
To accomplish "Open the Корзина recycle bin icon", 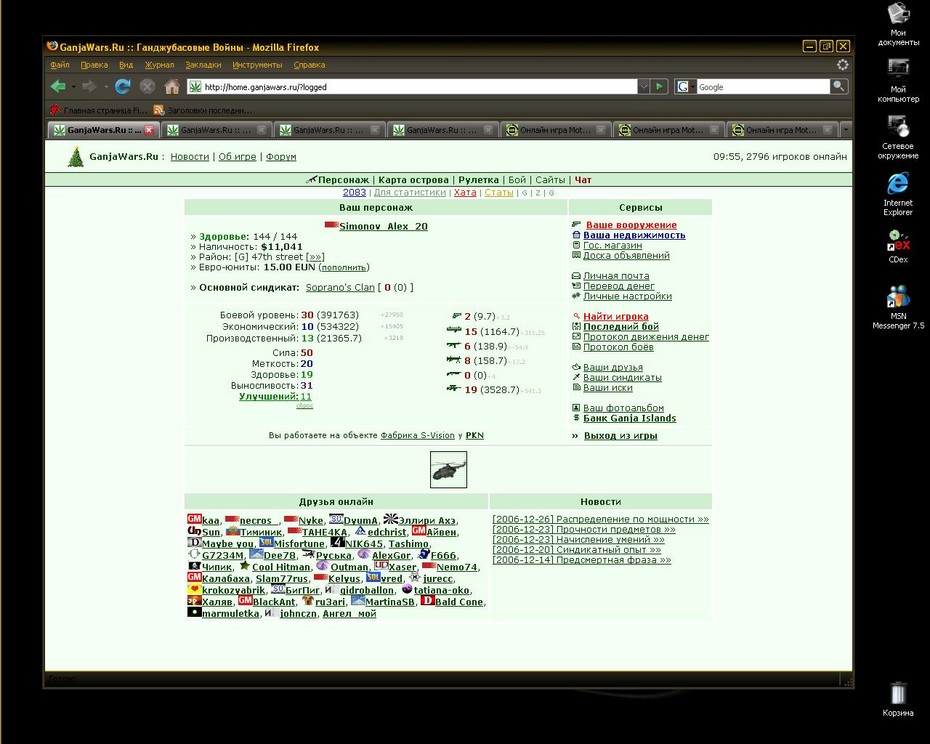I will pyautogui.click(x=897, y=700).
